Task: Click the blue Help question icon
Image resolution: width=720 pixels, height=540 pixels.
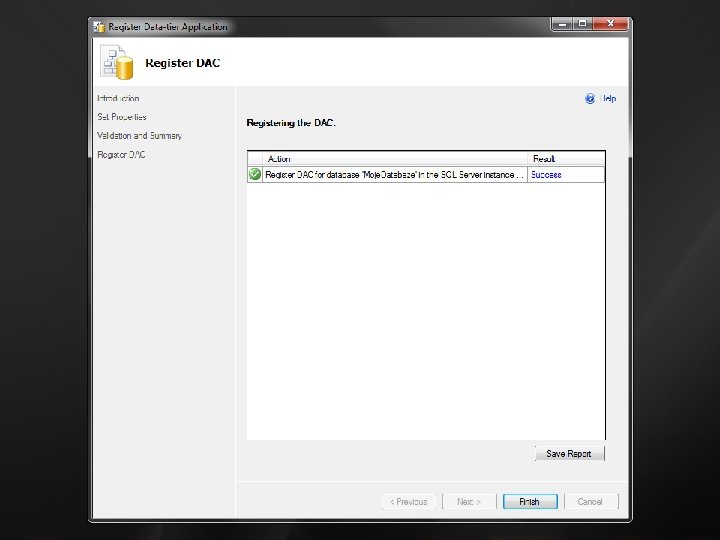Action: click(590, 98)
